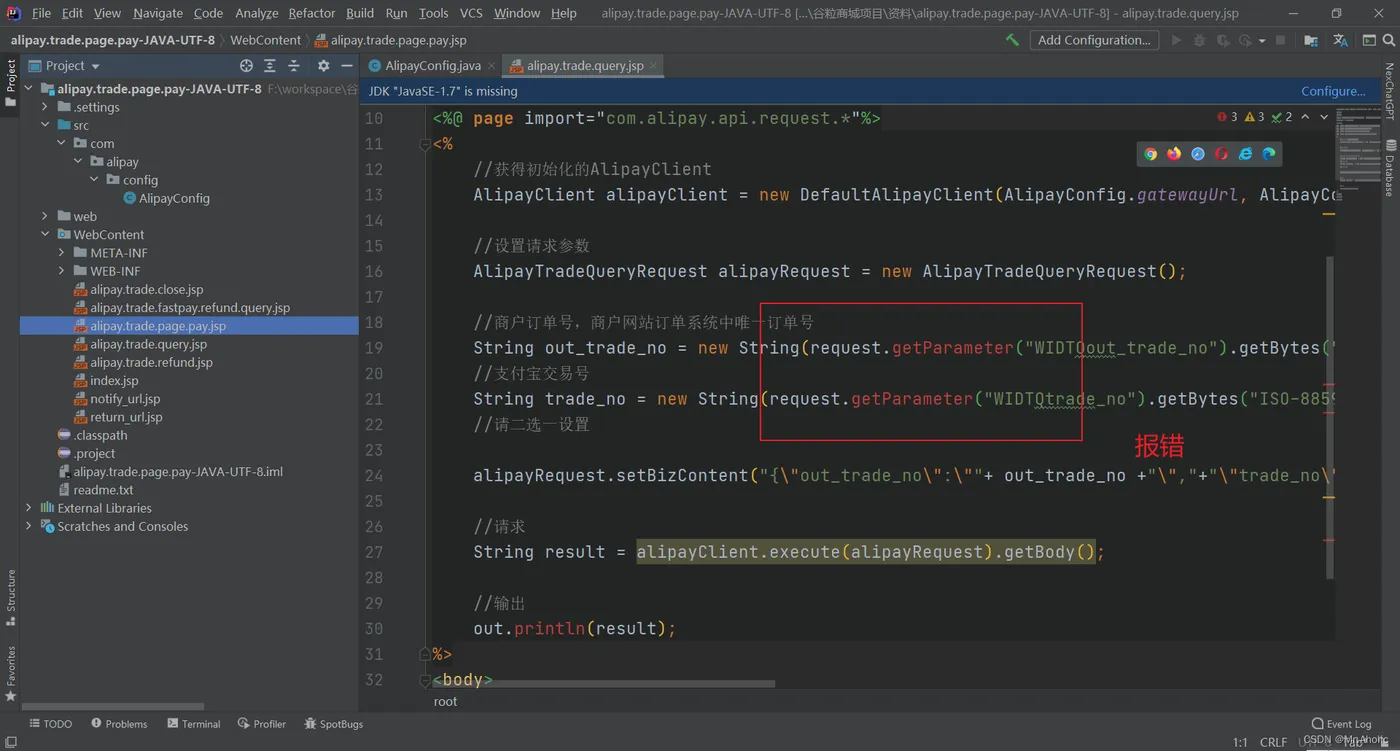Open the Favorites side tab
The height and width of the screenshot is (751, 1400).
11,674
